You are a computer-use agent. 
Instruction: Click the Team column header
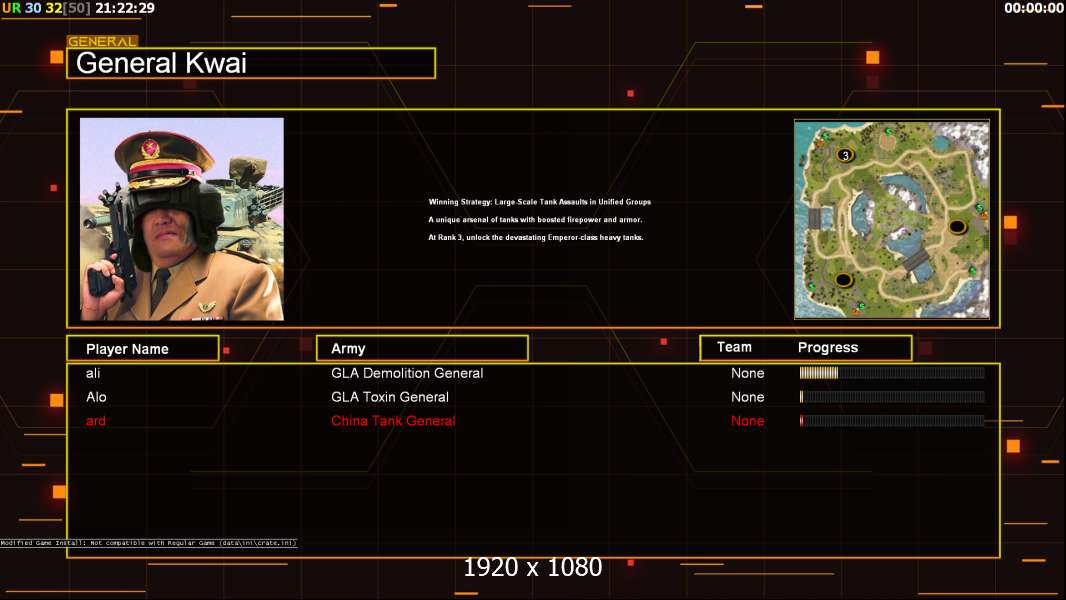pyautogui.click(x=734, y=347)
